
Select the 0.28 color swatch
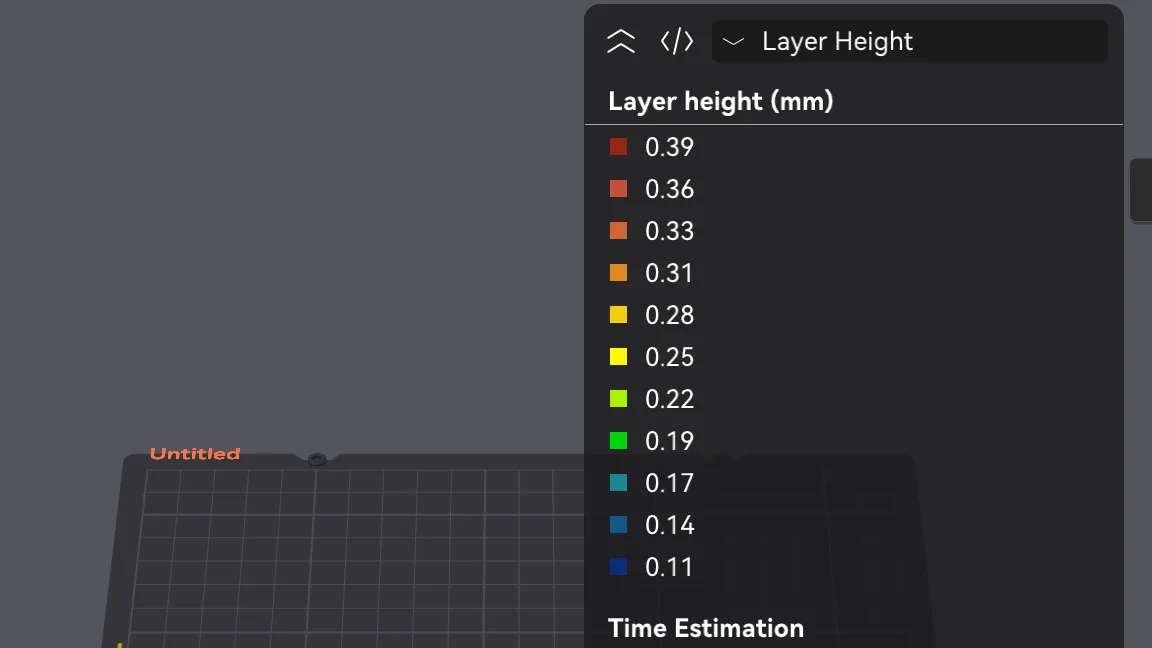[619, 314]
